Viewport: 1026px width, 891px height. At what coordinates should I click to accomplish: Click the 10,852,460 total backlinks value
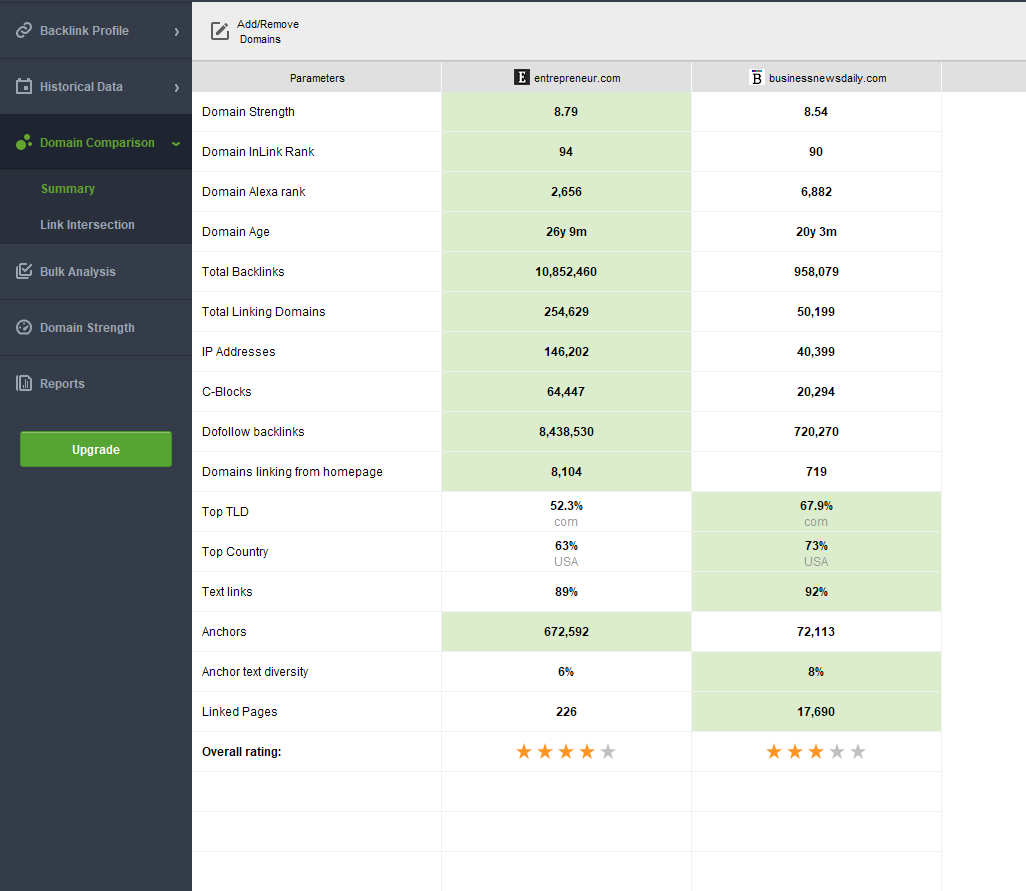[x=566, y=271]
